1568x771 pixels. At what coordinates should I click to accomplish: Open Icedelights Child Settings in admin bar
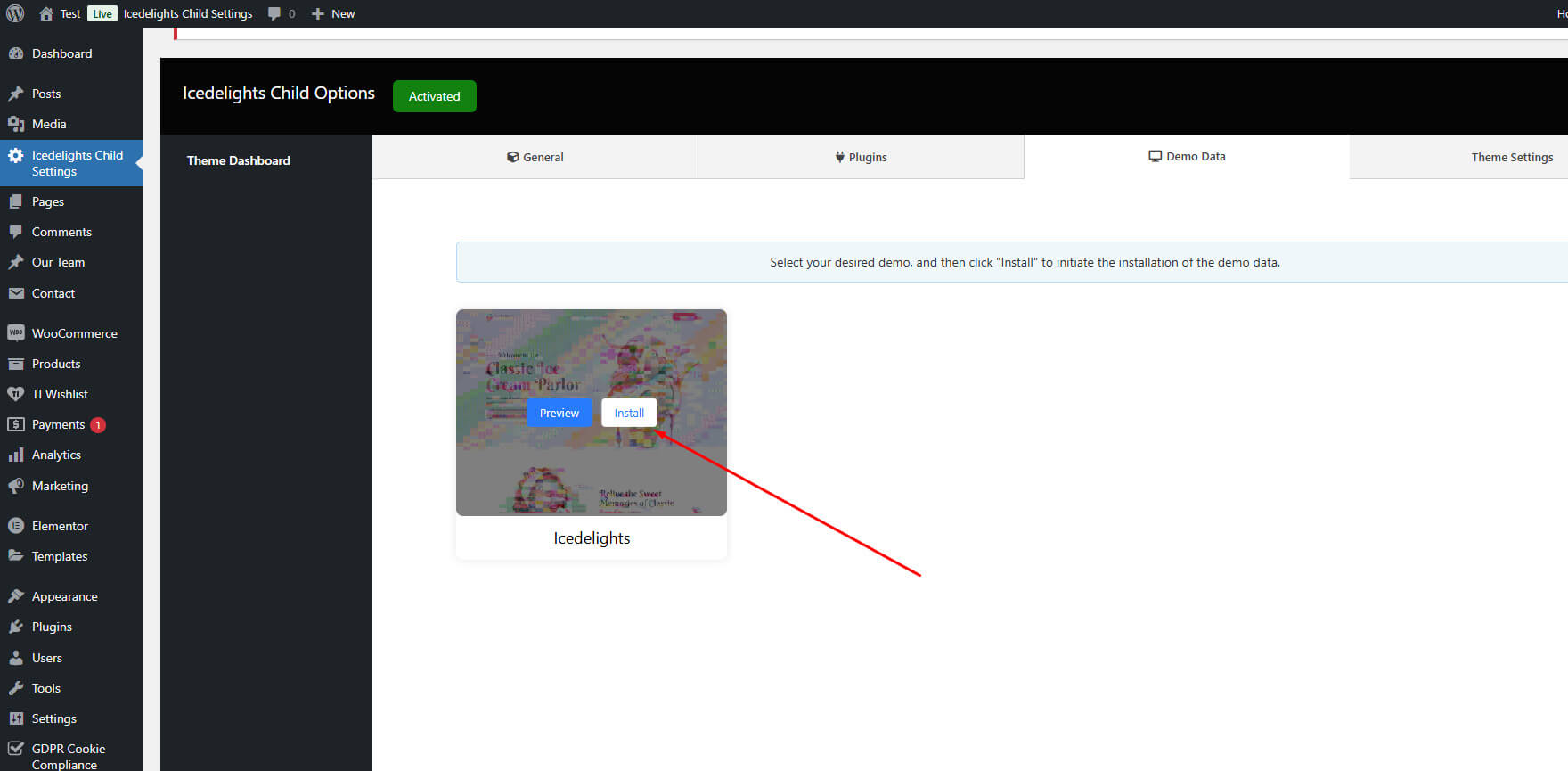tap(188, 13)
